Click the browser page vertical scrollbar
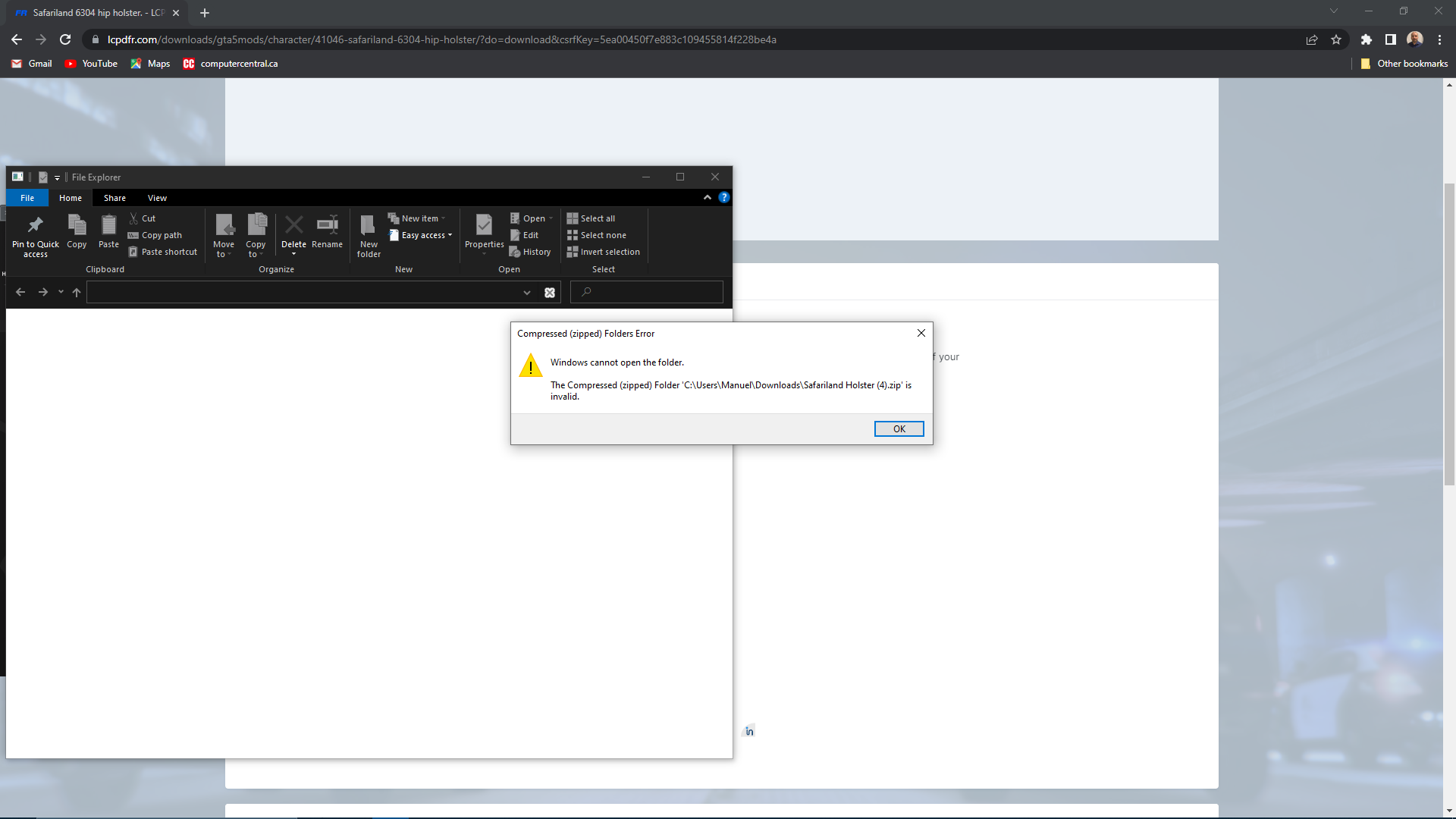 click(x=1449, y=334)
